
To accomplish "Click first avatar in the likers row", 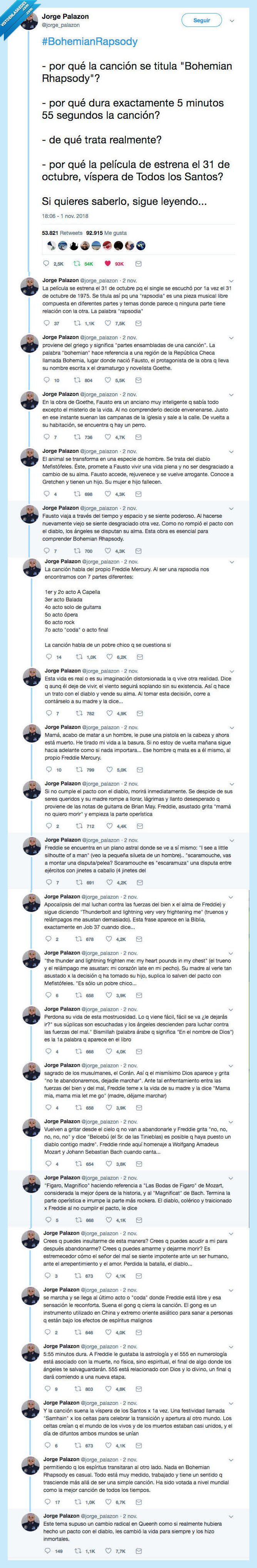I will point(49,246).
